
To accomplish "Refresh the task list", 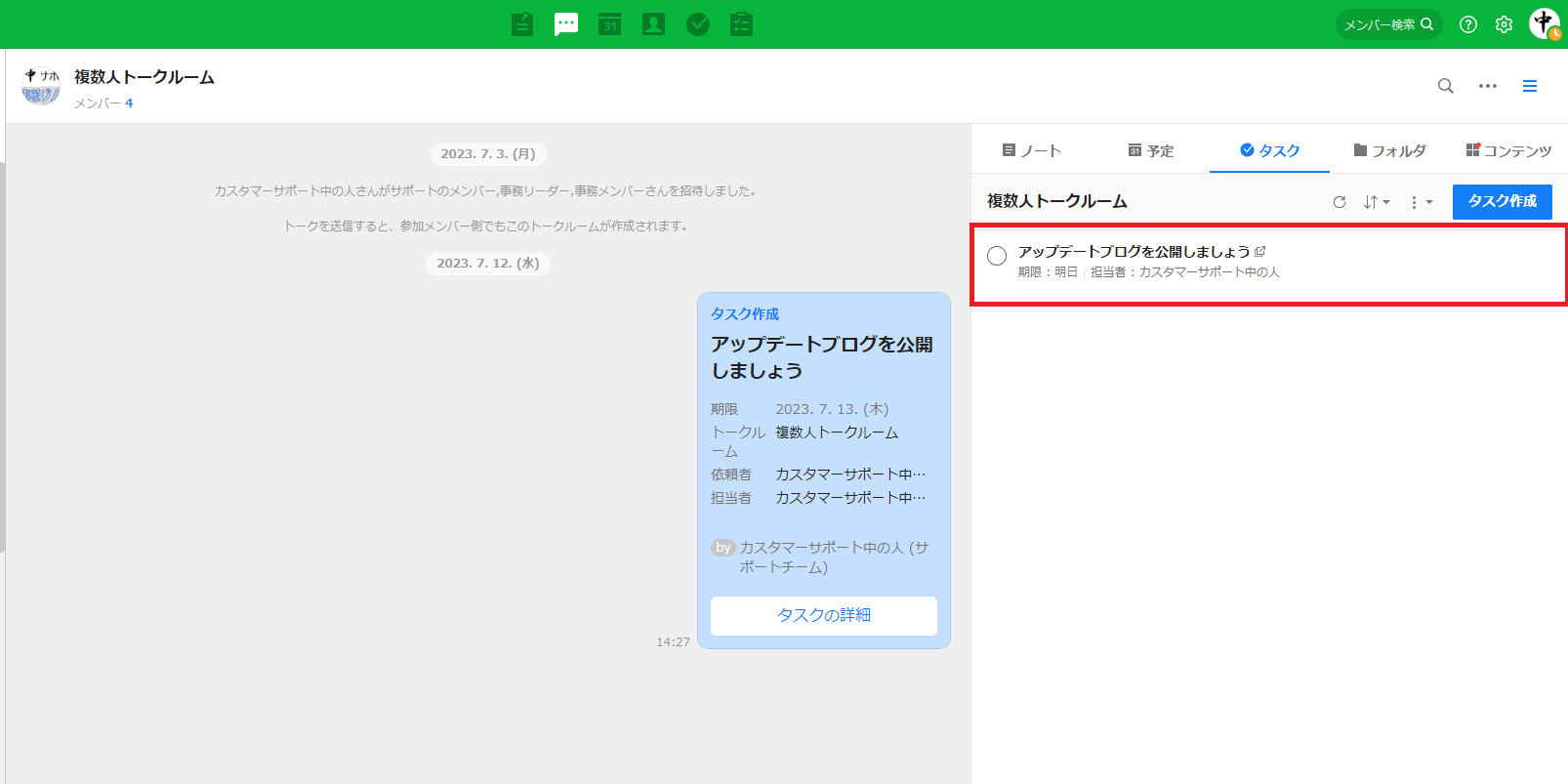I will click(1340, 202).
